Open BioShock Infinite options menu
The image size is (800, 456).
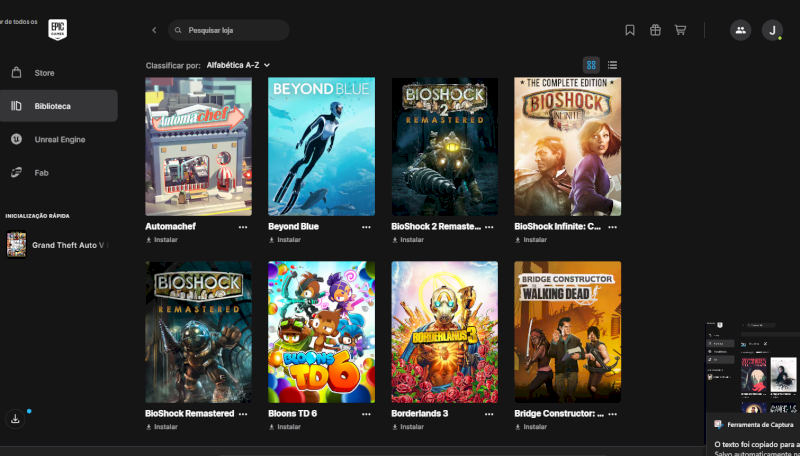pos(613,227)
